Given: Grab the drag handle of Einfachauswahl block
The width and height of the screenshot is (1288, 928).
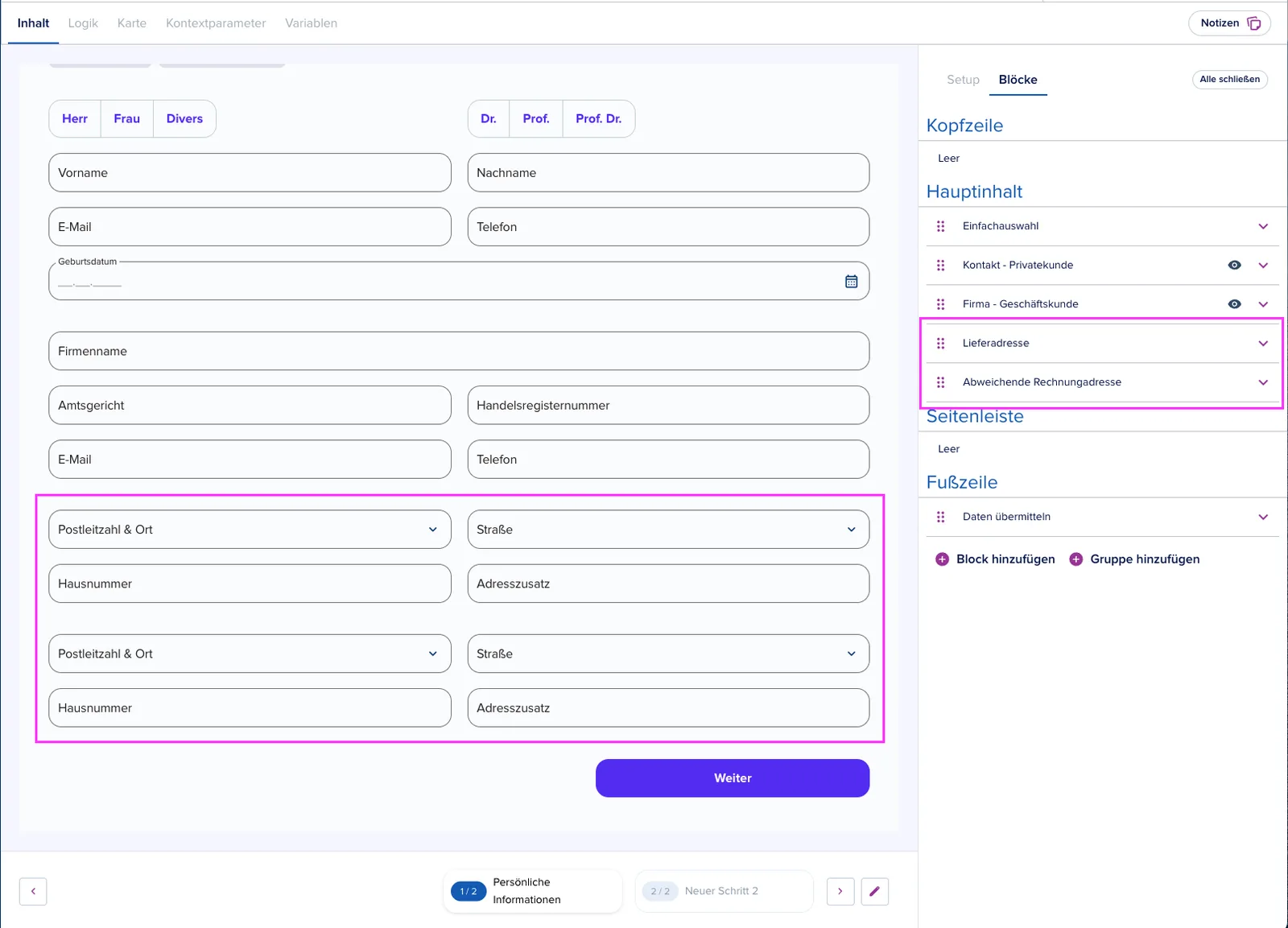Looking at the screenshot, I should (940, 226).
